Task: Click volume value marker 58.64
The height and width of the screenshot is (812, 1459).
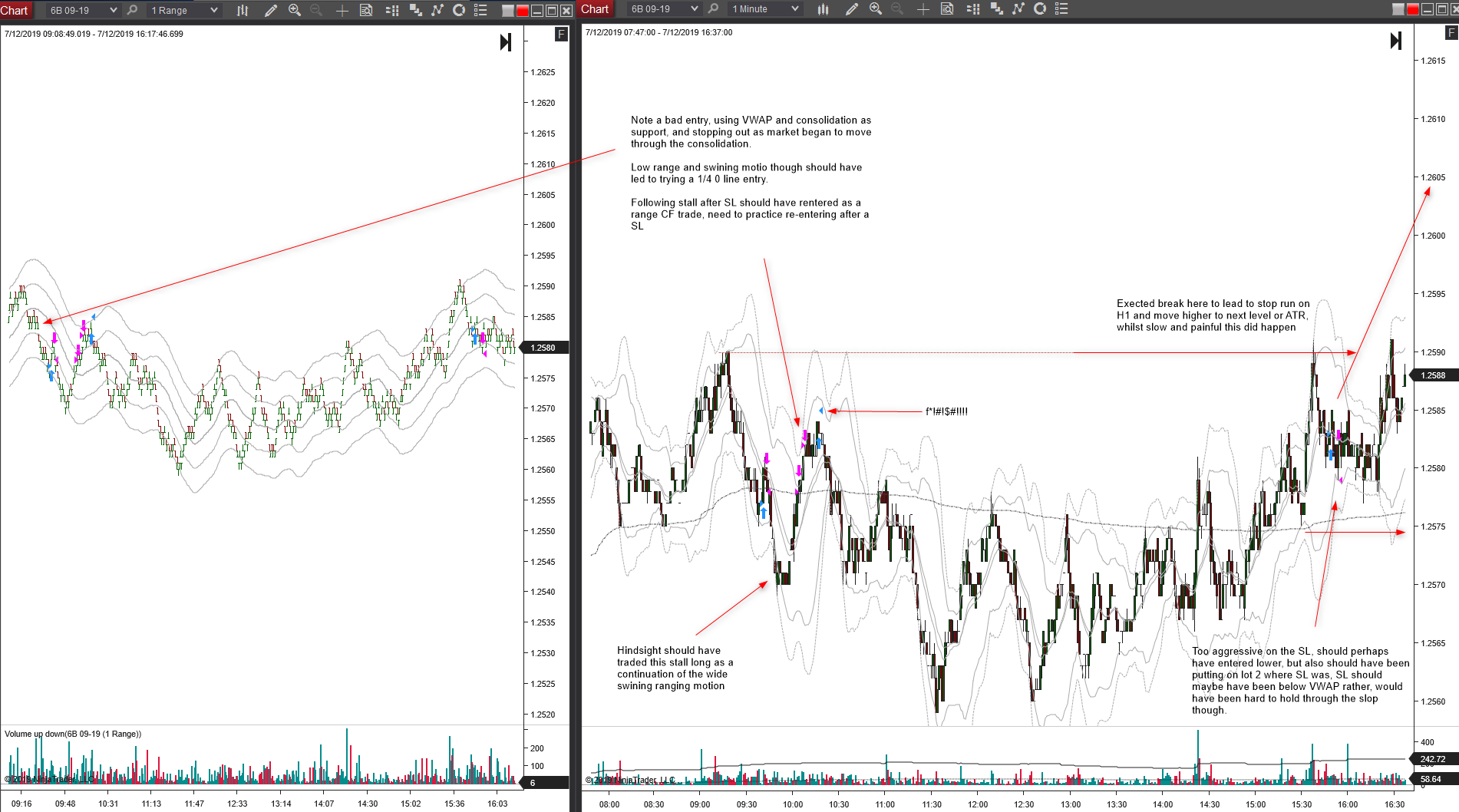Action: tap(1435, 779)
